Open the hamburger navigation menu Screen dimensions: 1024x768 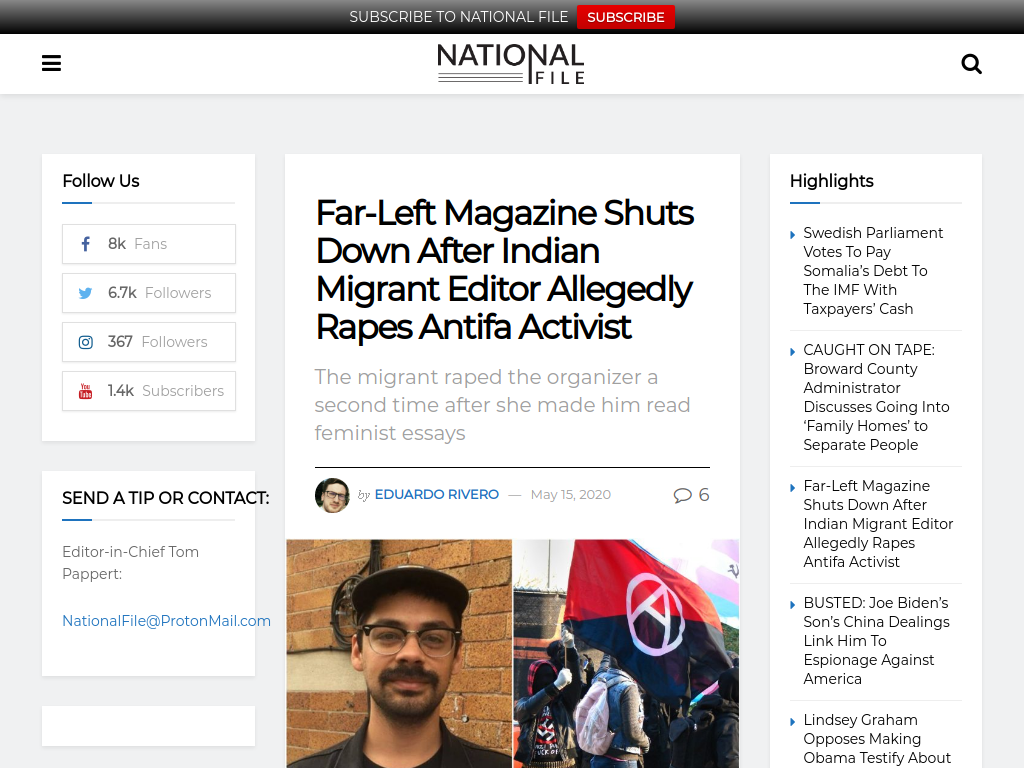click(51, 63)
